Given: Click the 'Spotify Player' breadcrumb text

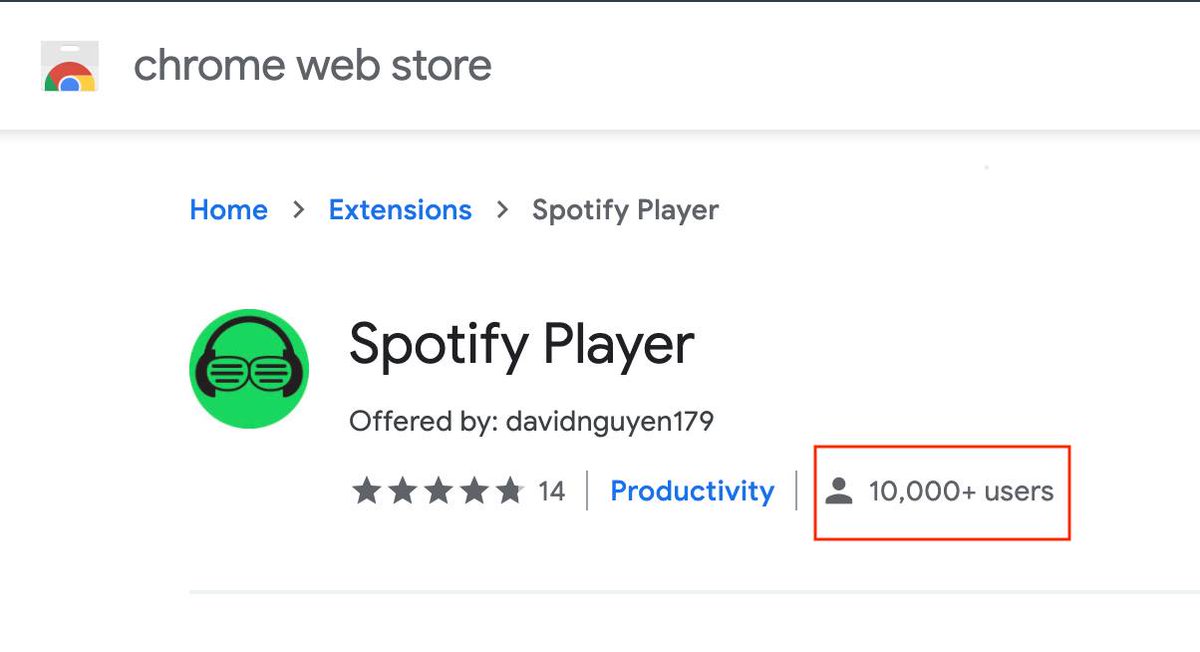Looking at the screenshot, I should coord(625,211).
